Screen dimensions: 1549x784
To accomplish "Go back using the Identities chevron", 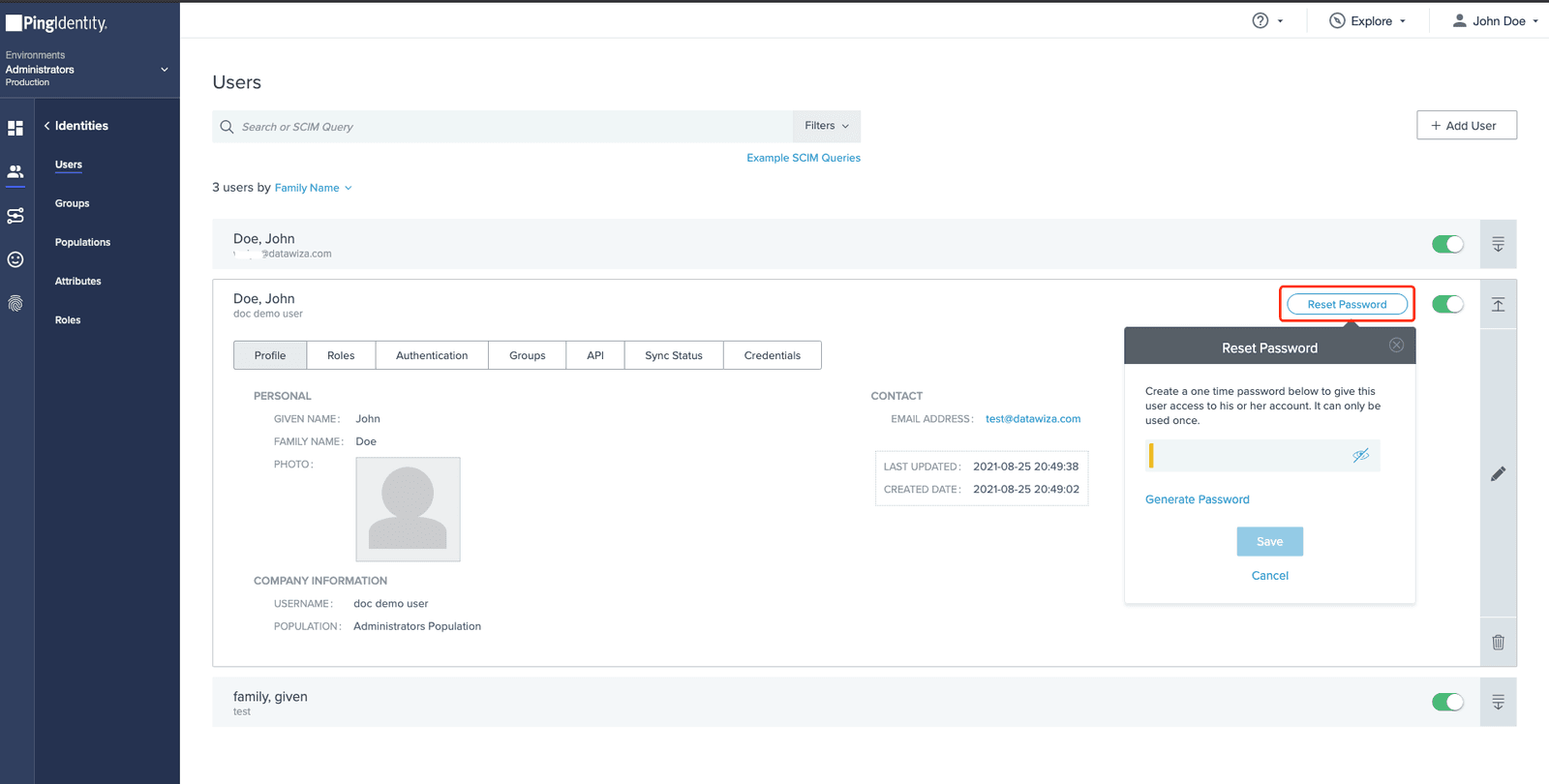I will click(46, 126).
